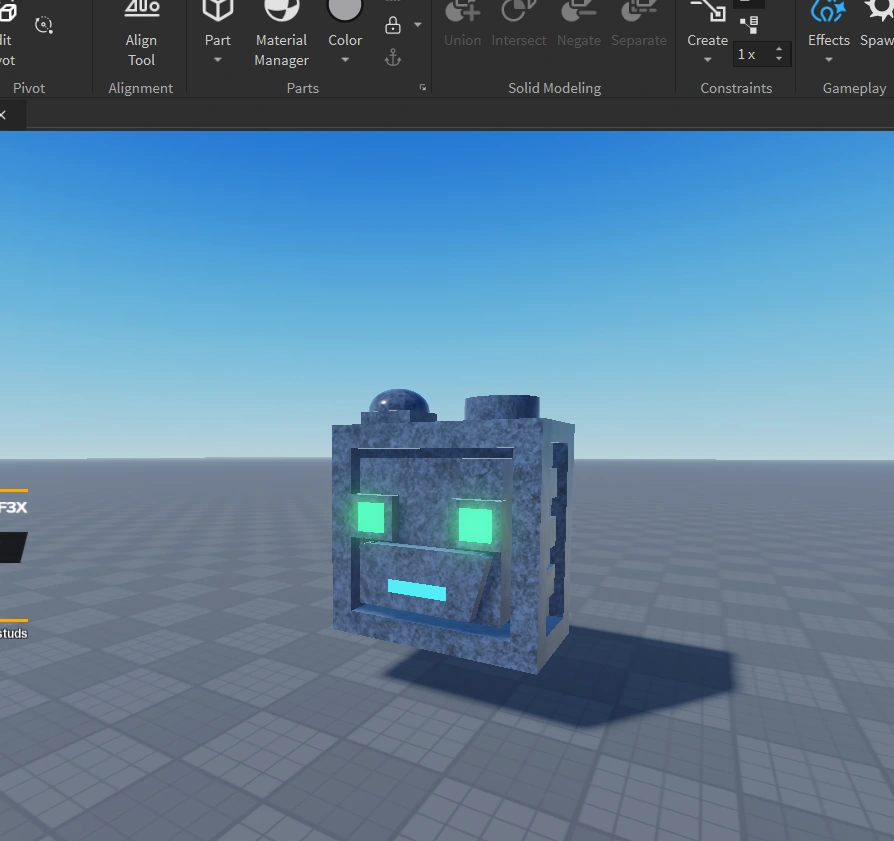Select the Edit Pivot tool
The image size is (894, 841).
click(8, 25)
